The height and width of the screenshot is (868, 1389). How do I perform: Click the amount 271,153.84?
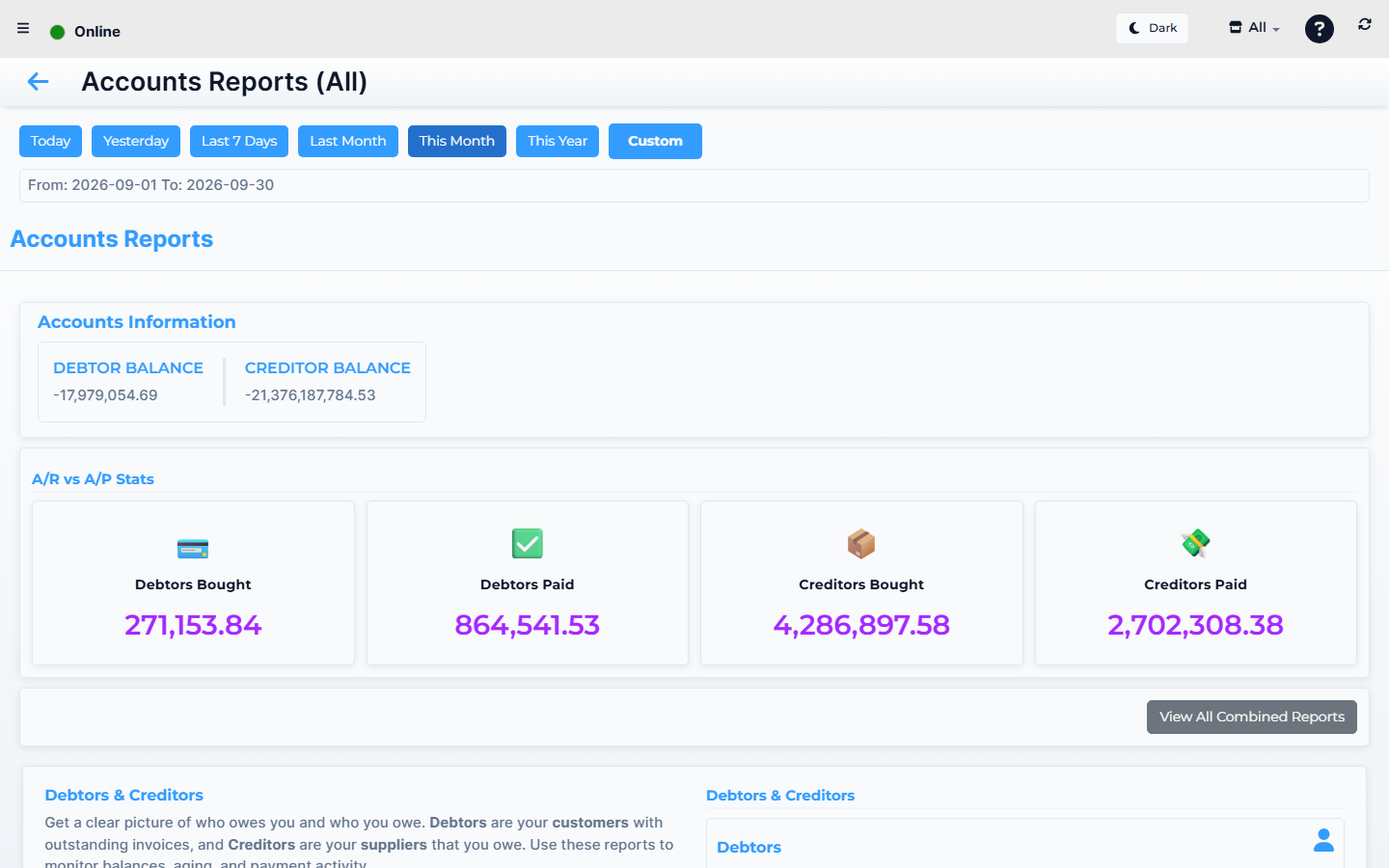click(193, 625)
